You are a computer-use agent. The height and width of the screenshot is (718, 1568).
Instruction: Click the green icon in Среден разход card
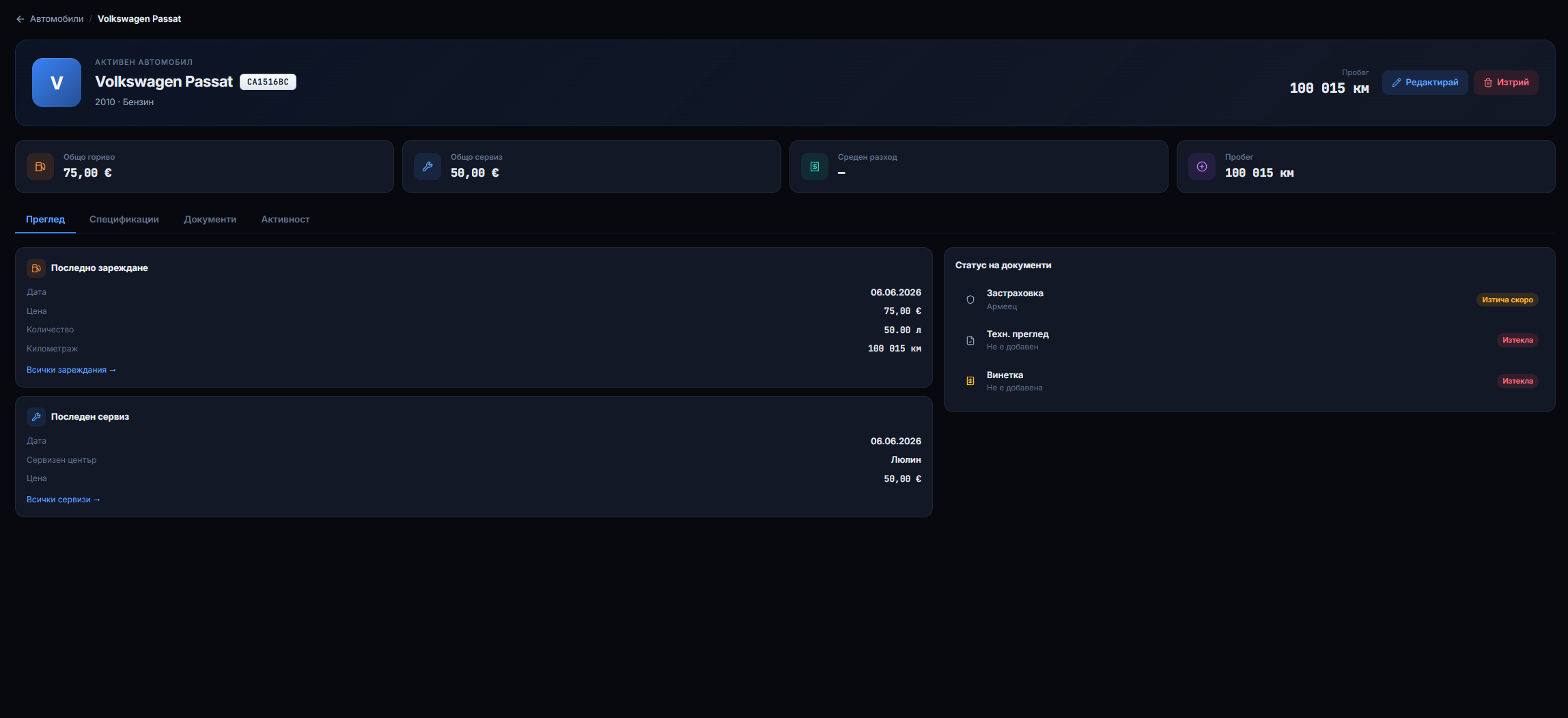(x=815, y=167)
